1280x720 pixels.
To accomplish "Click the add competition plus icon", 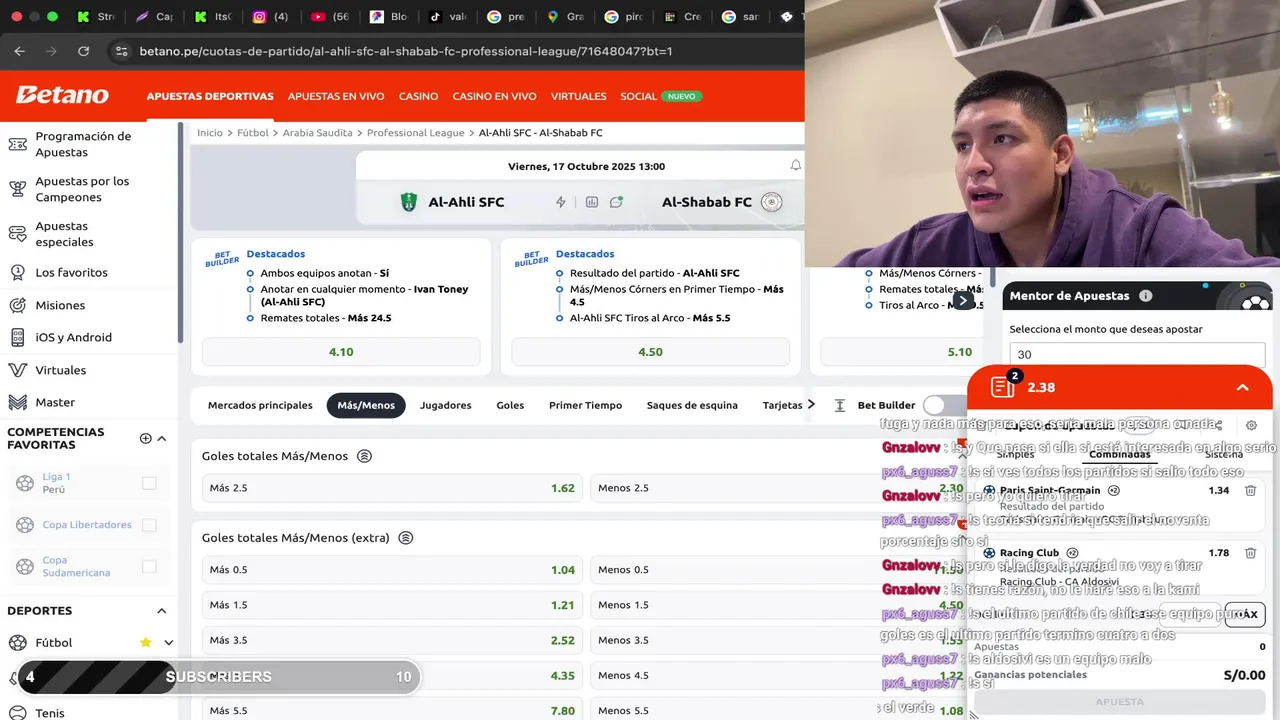I will 146,438.
